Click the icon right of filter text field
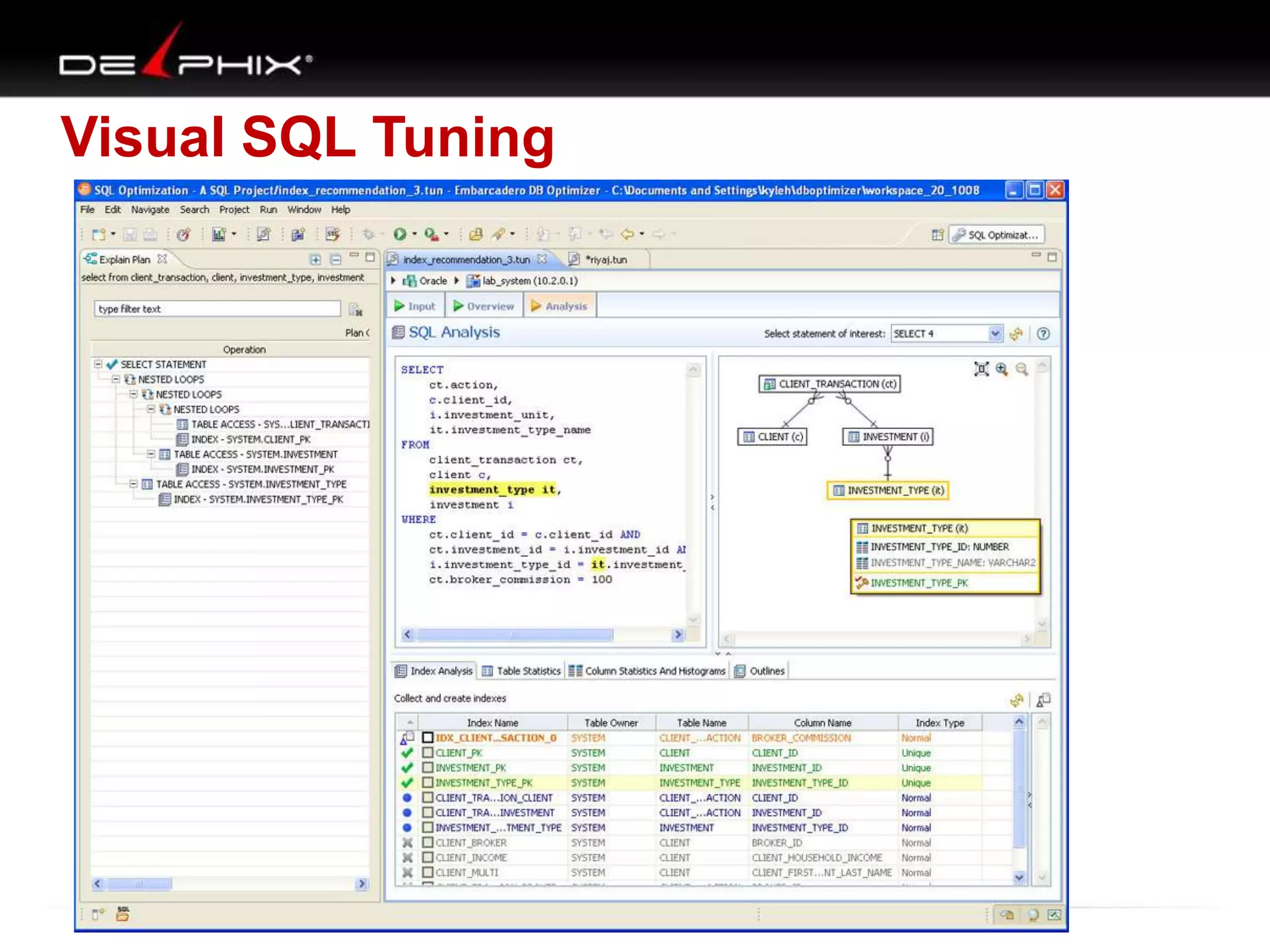Viewport: 1270px width, 952px height. (355, 309)
